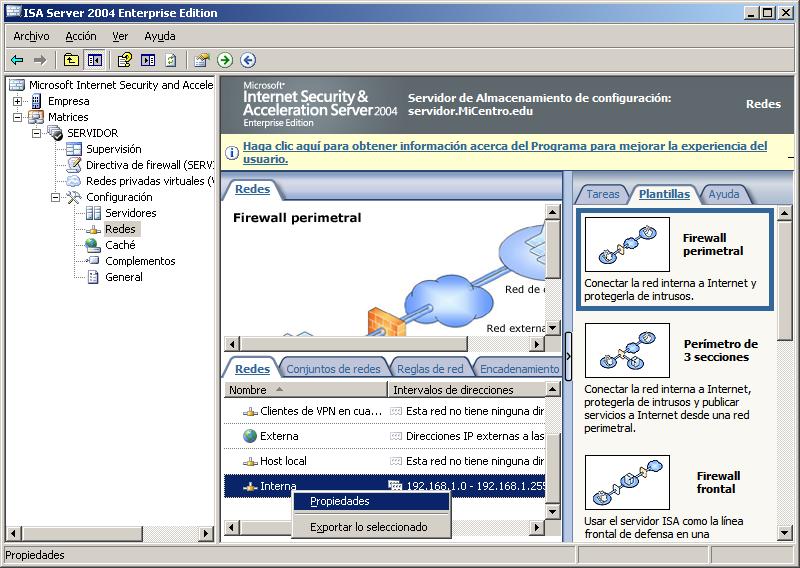Click the Firewall frontal template thumbnail
Viewport: 800px width, 568px height.
[x=627, y=483]
